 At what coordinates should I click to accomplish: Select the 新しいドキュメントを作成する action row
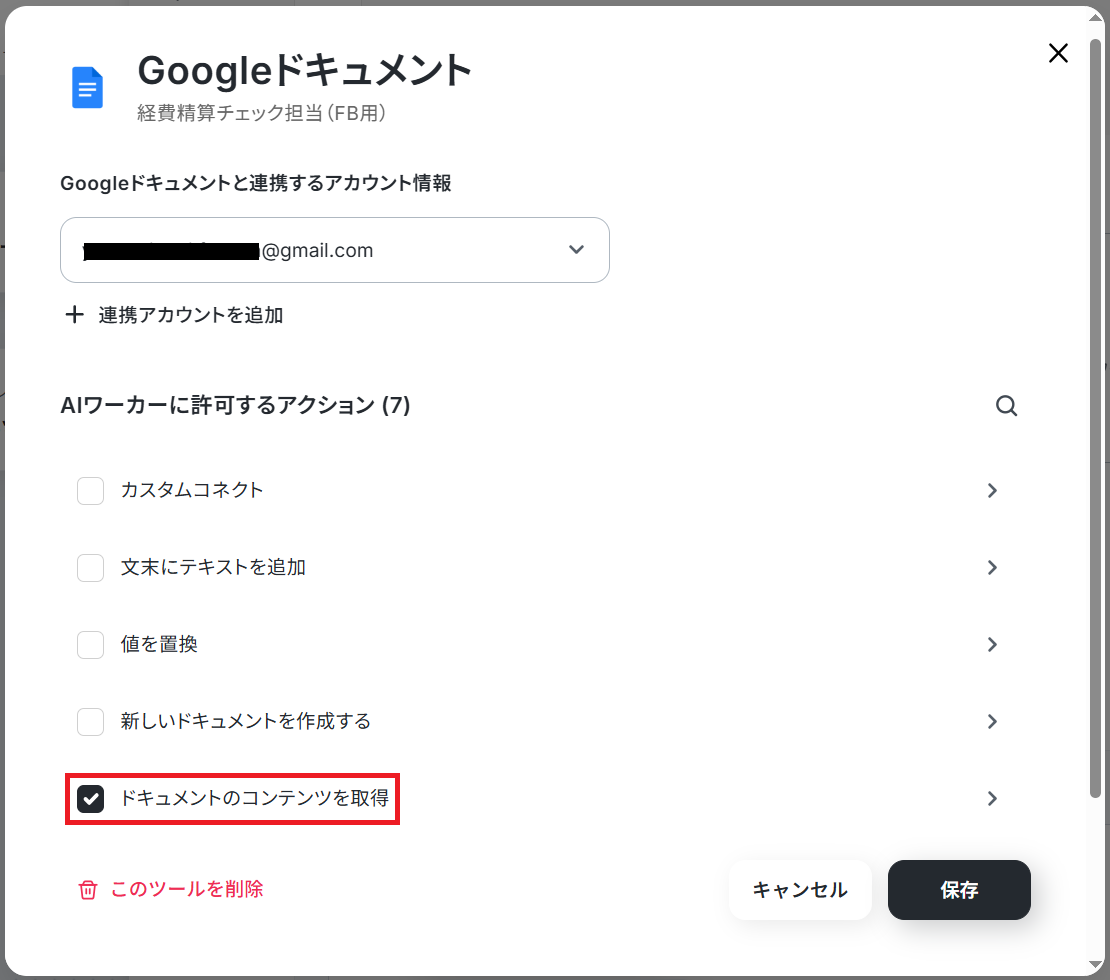coord(539,722)
